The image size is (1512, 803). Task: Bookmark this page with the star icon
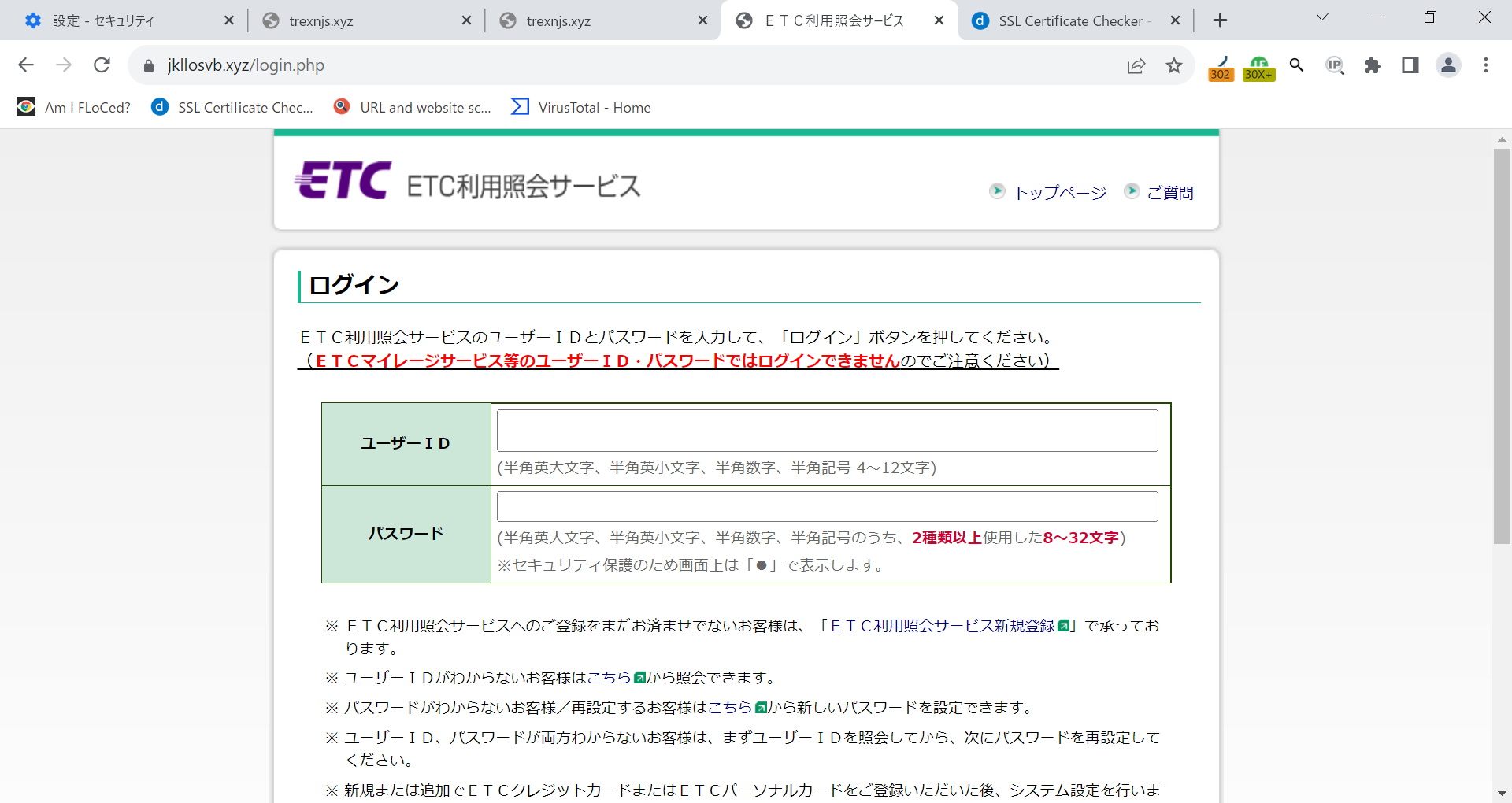(x=1174, y=65)
